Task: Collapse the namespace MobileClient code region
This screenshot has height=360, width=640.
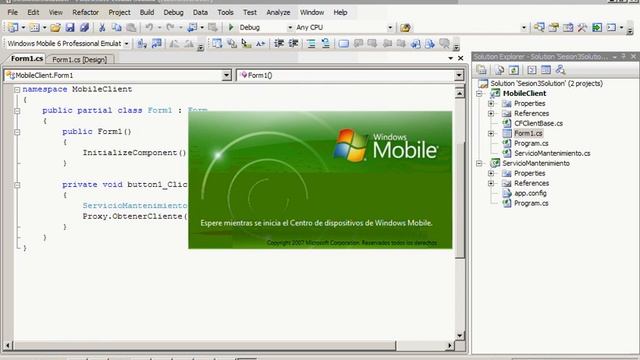Action: (x=17, y=89)
